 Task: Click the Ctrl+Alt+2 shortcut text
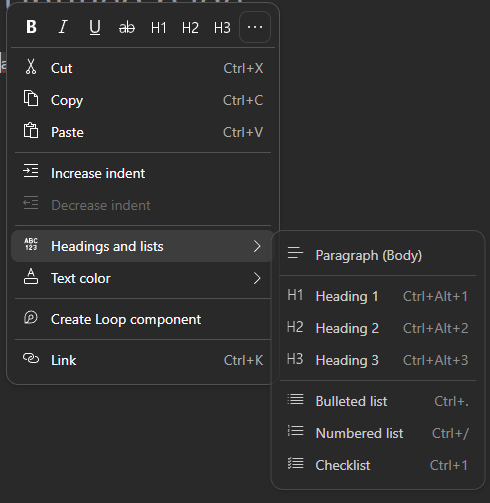tap(435, 329)
